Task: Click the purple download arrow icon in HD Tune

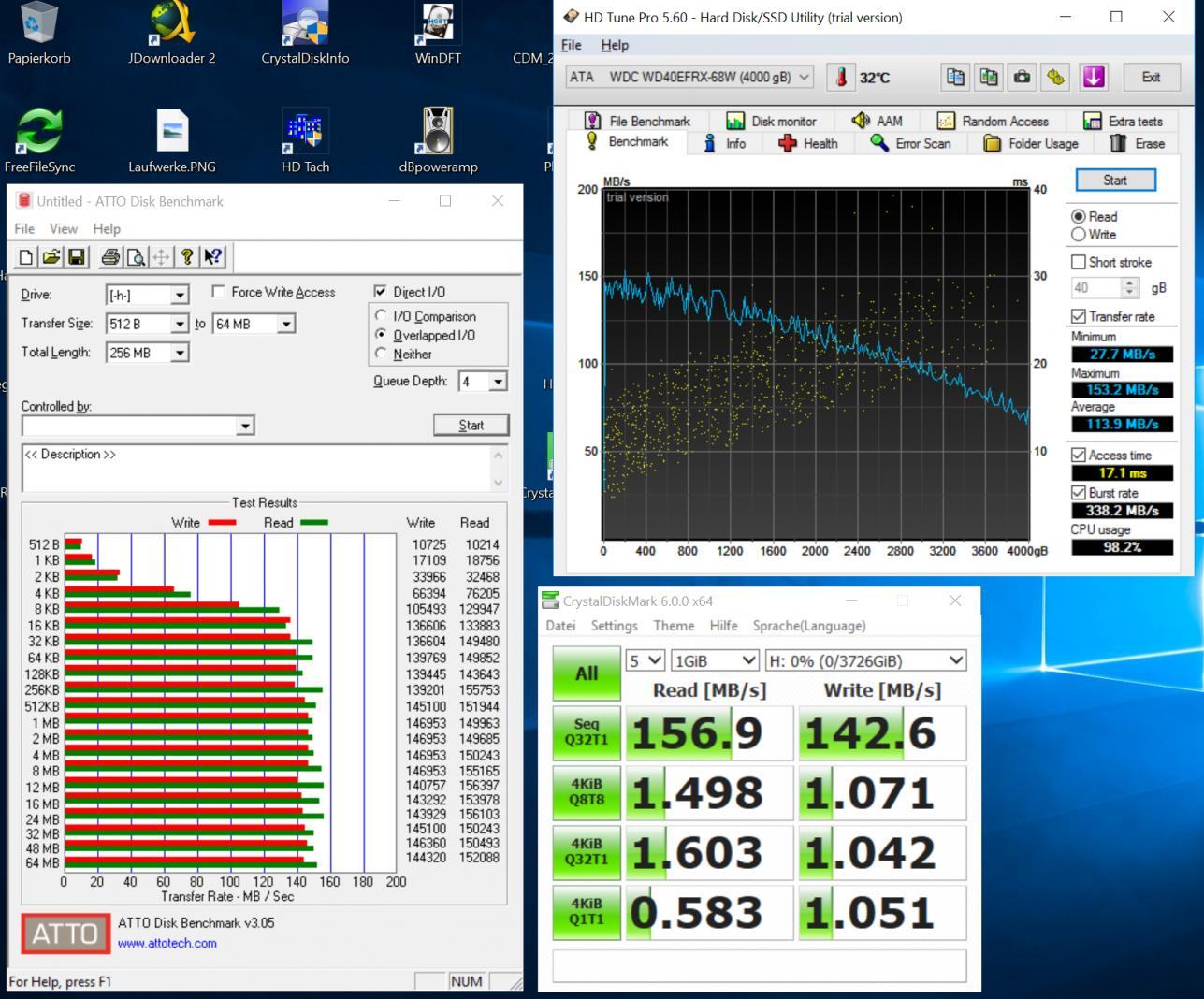Action: coord(1094,77)
